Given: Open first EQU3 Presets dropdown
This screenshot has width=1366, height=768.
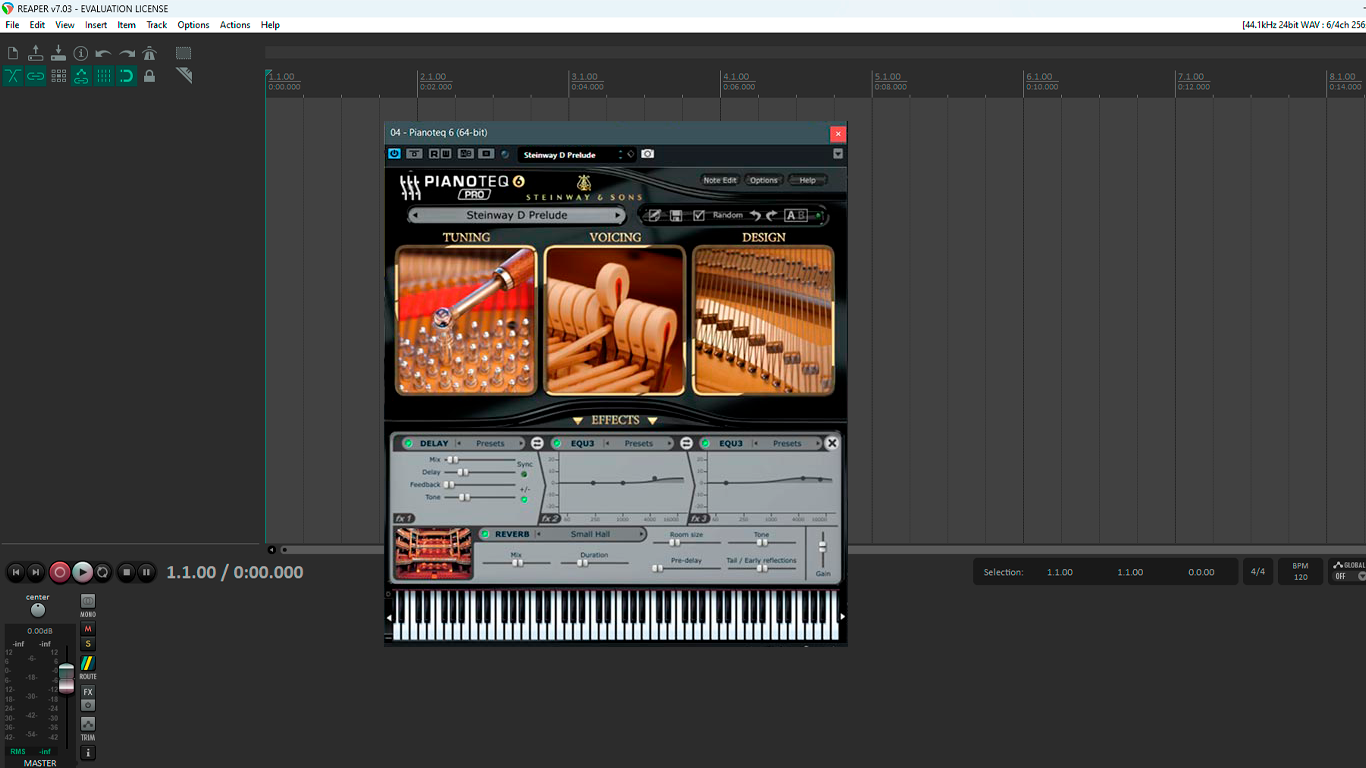Looking at the screenshot, I should (638, 443).
